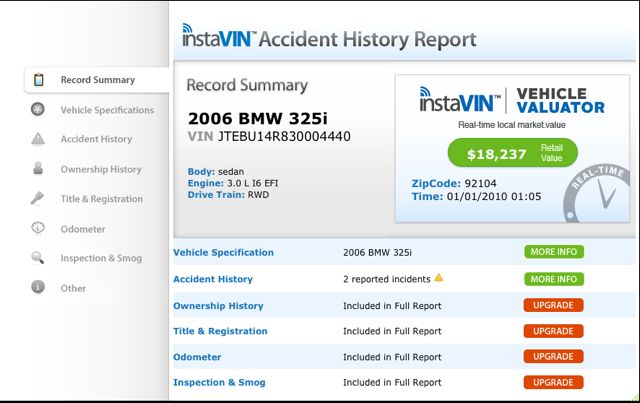
Task: Click the '2 reported incidents' text
Action: [387, 279]
